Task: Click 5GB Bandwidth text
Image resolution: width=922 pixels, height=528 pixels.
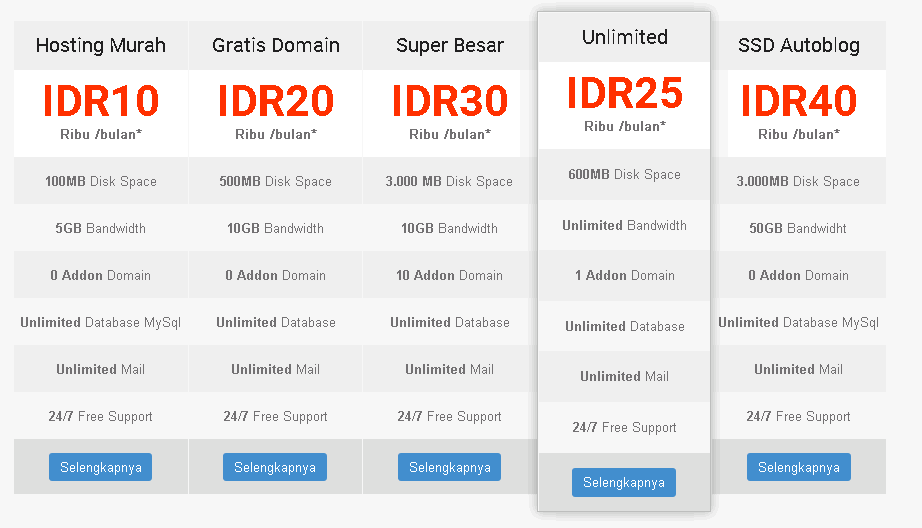Action: click(101, 228)
